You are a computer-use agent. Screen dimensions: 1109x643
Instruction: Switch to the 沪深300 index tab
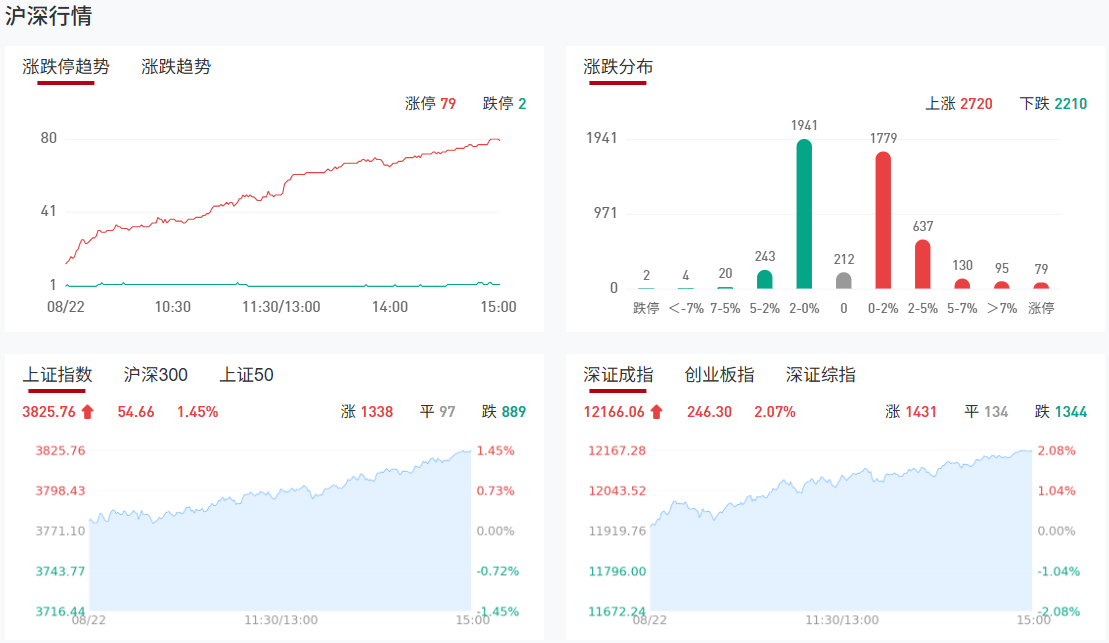(x=156, y=375)
